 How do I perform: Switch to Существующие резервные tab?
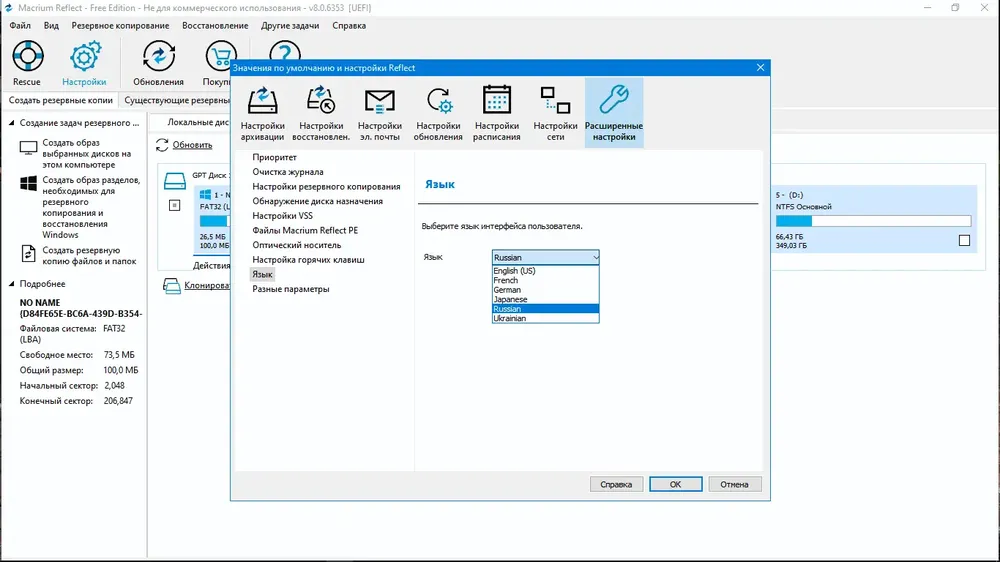(177, 100)
